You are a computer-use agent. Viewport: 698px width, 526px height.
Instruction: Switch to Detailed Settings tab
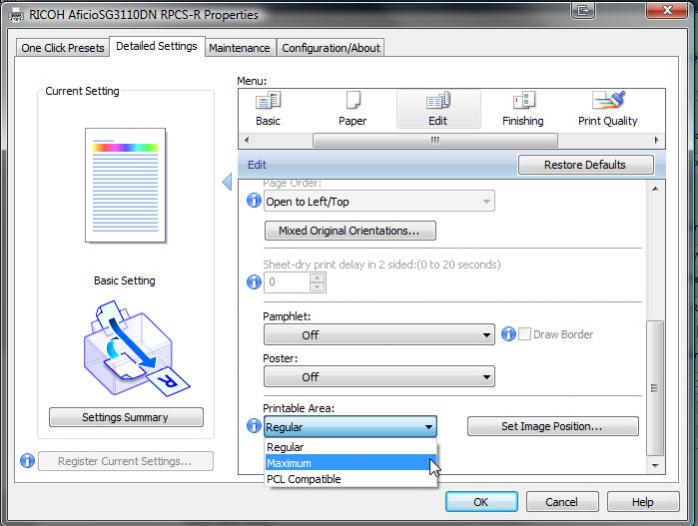click(x=157, y=46)
